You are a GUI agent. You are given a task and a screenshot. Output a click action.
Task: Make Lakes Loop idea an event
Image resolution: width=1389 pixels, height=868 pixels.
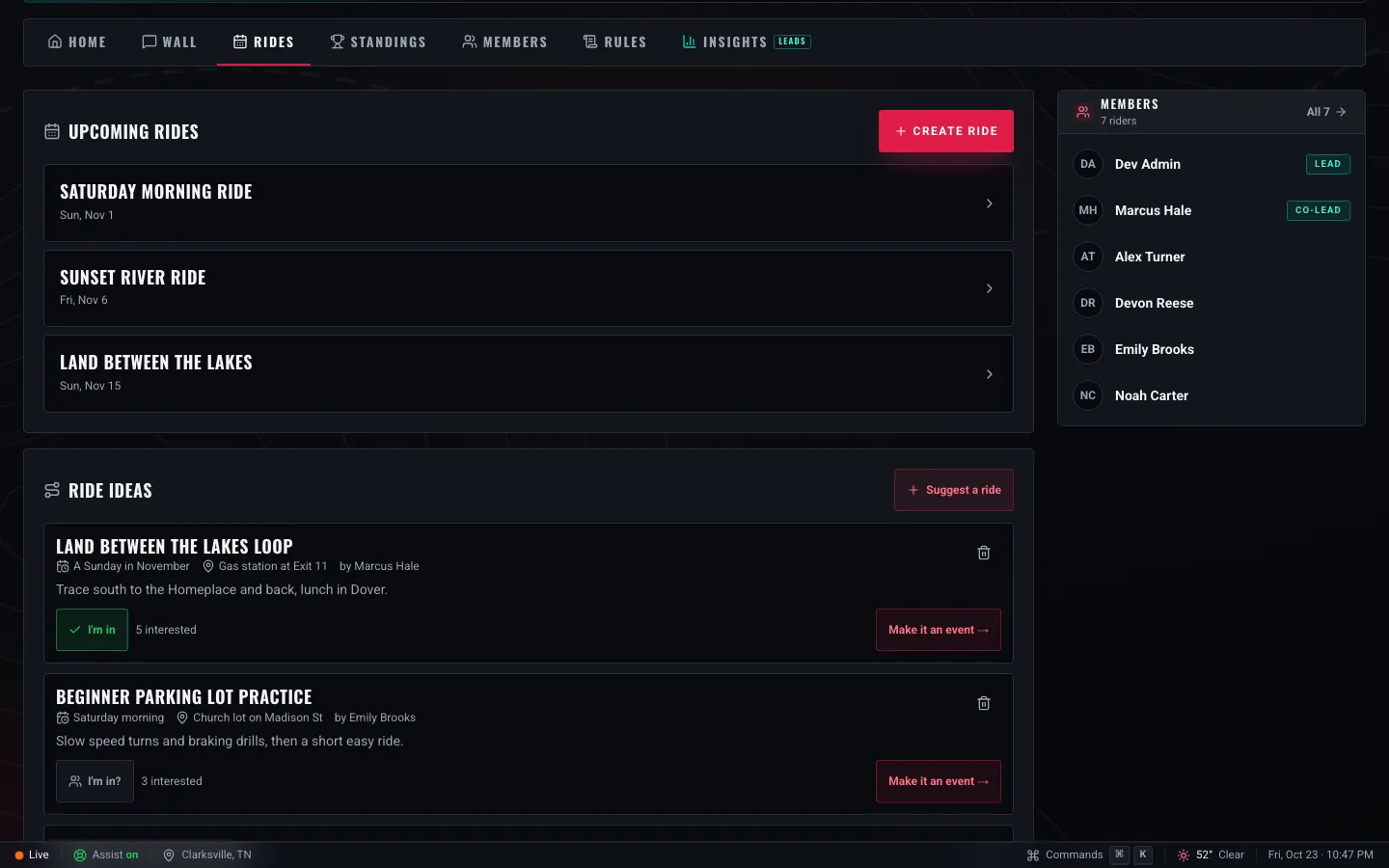(x=939, y=630)
